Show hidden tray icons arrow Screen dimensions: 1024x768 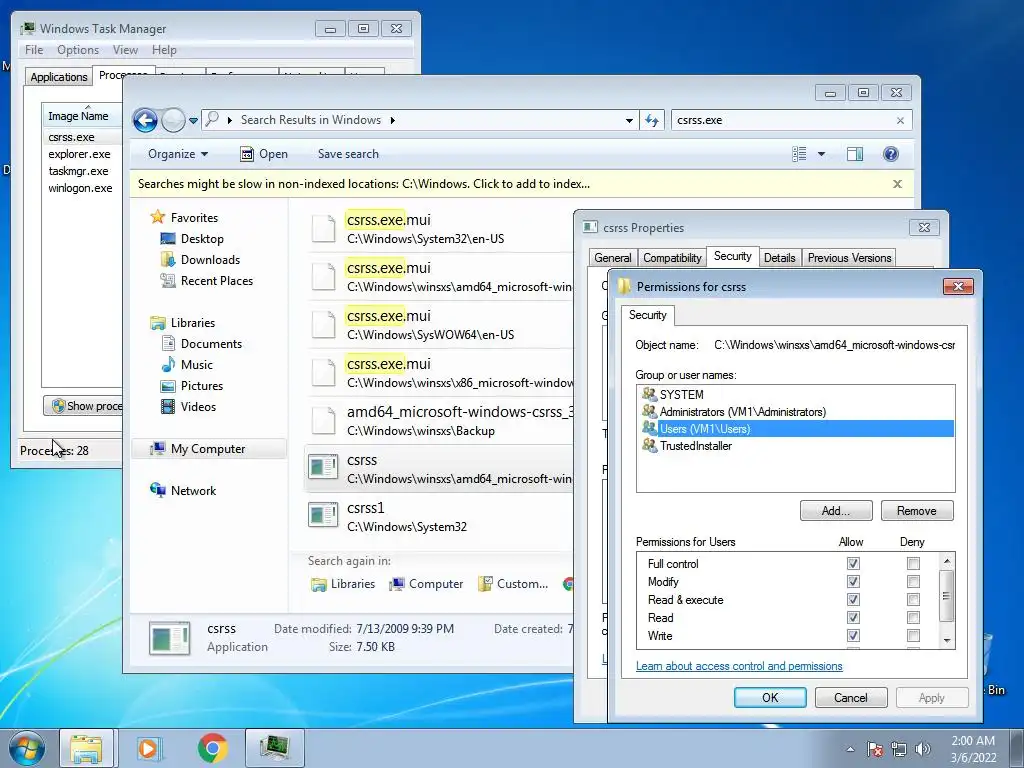pos(850,749)
